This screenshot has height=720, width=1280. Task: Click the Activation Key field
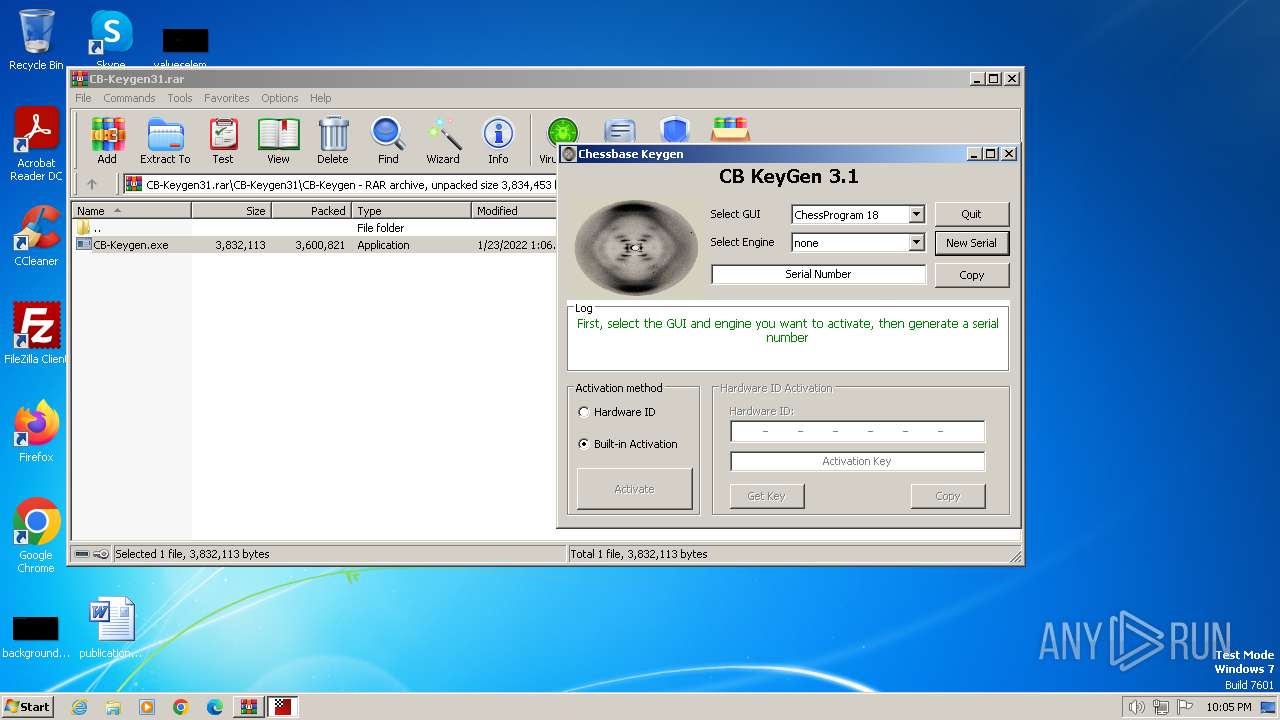(857, 461)
